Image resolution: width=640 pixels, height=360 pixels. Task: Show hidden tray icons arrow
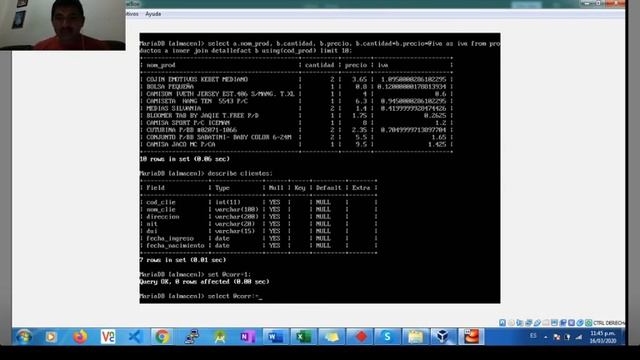click(546, 337)
